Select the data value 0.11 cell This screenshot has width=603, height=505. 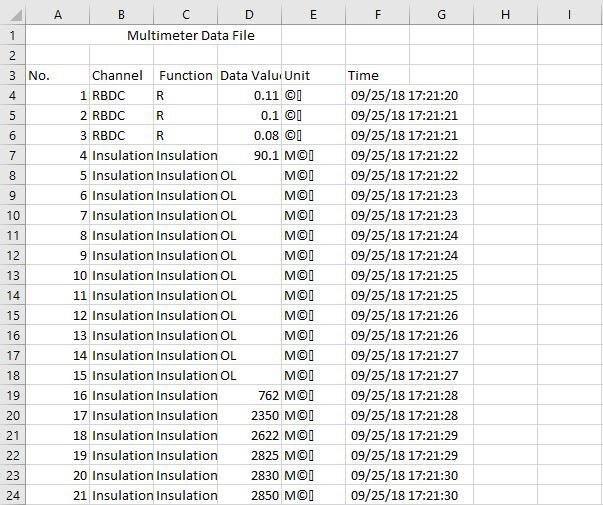pyautogui.click(x=250, y=95)
